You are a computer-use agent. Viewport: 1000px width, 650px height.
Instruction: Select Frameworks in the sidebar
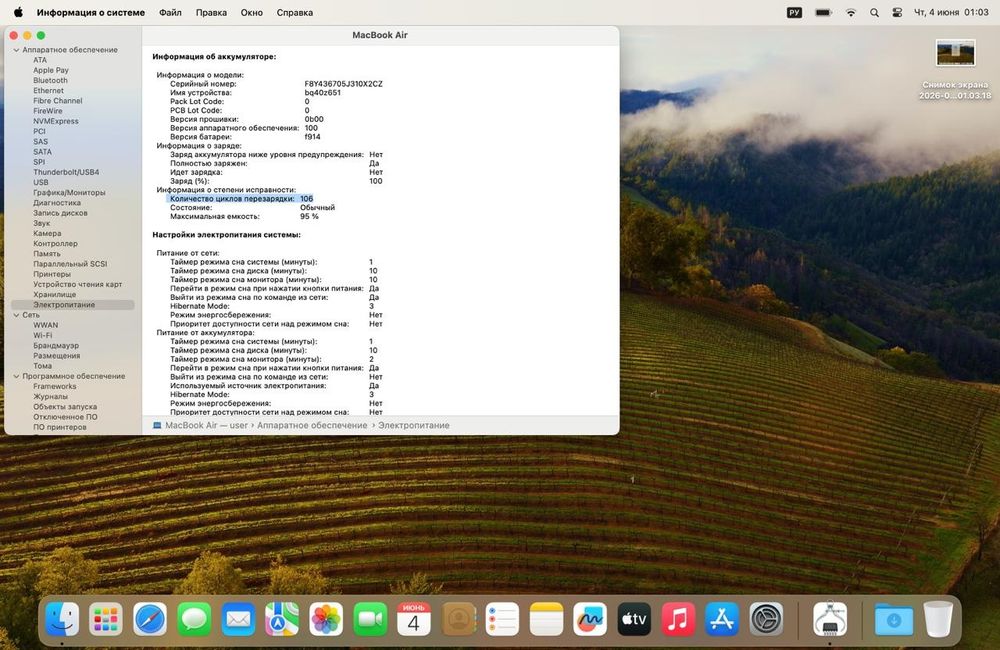click(55, 387)
